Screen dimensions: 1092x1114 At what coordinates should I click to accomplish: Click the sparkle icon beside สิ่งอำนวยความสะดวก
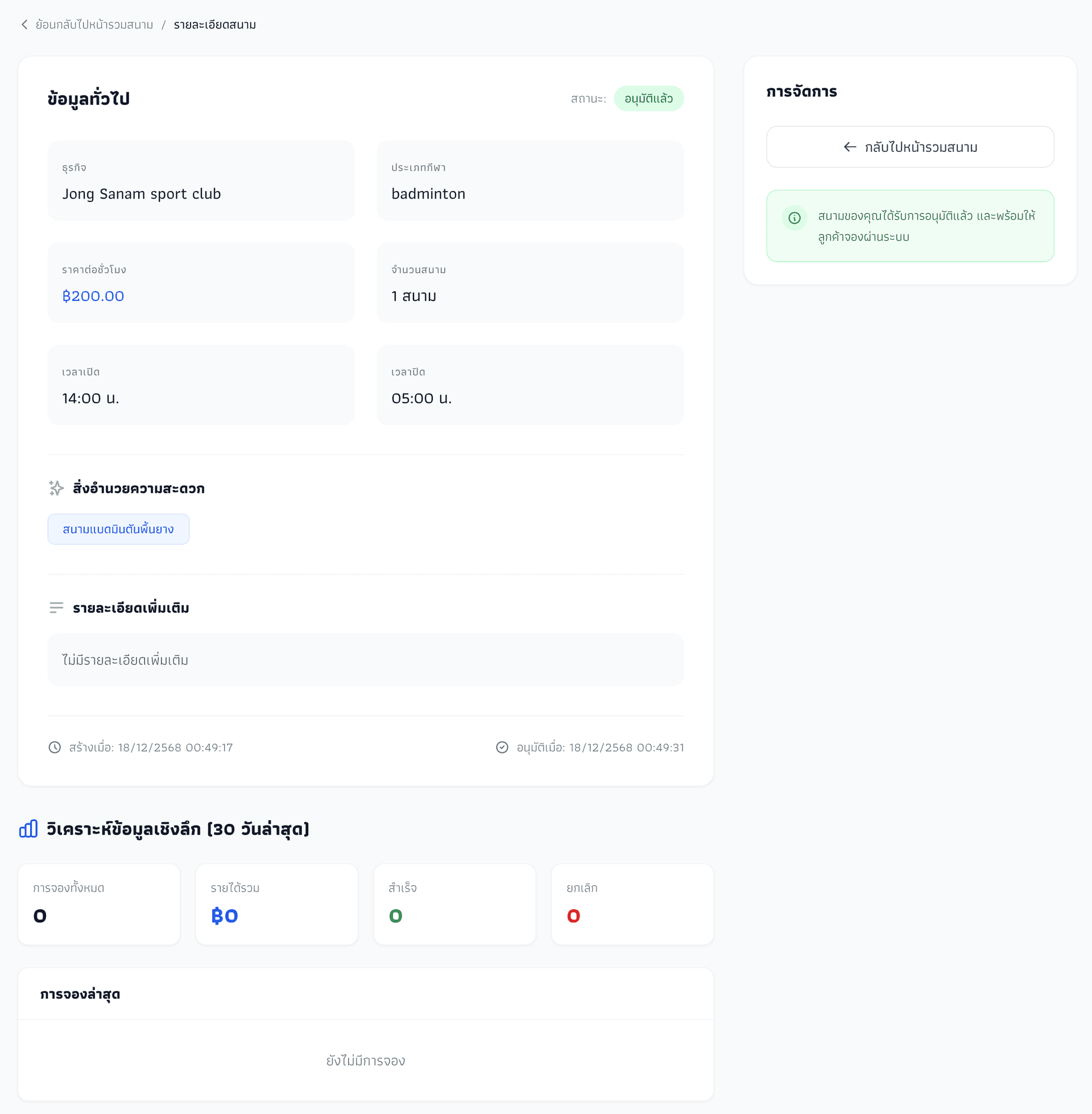pyautogui.click(x=56, y=488)
